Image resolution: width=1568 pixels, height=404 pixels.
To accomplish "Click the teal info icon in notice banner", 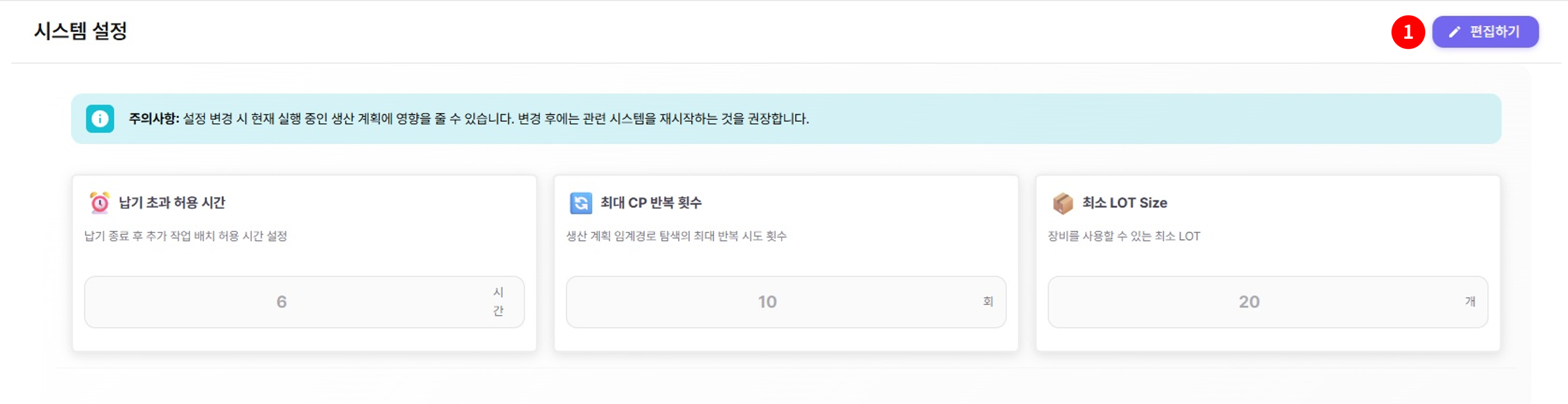I will pyautogui.click(x=100, y=119).
